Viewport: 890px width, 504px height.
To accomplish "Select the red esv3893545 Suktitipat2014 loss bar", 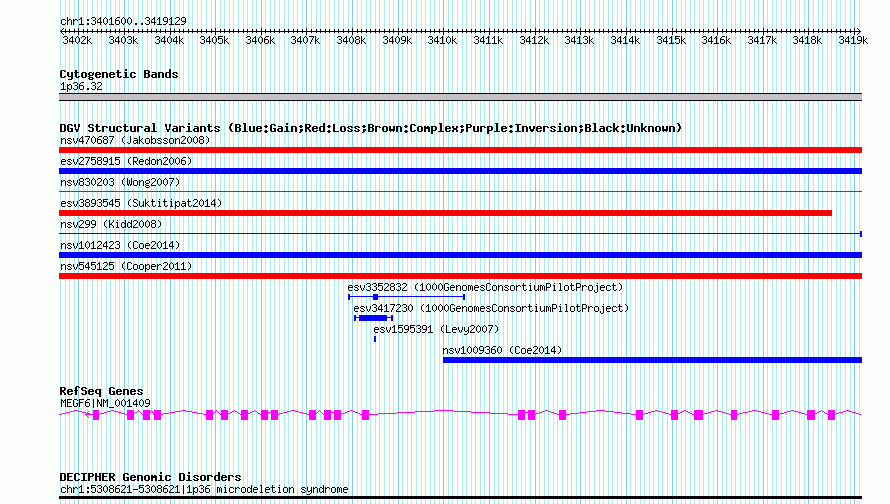I will tap(446, 213).
